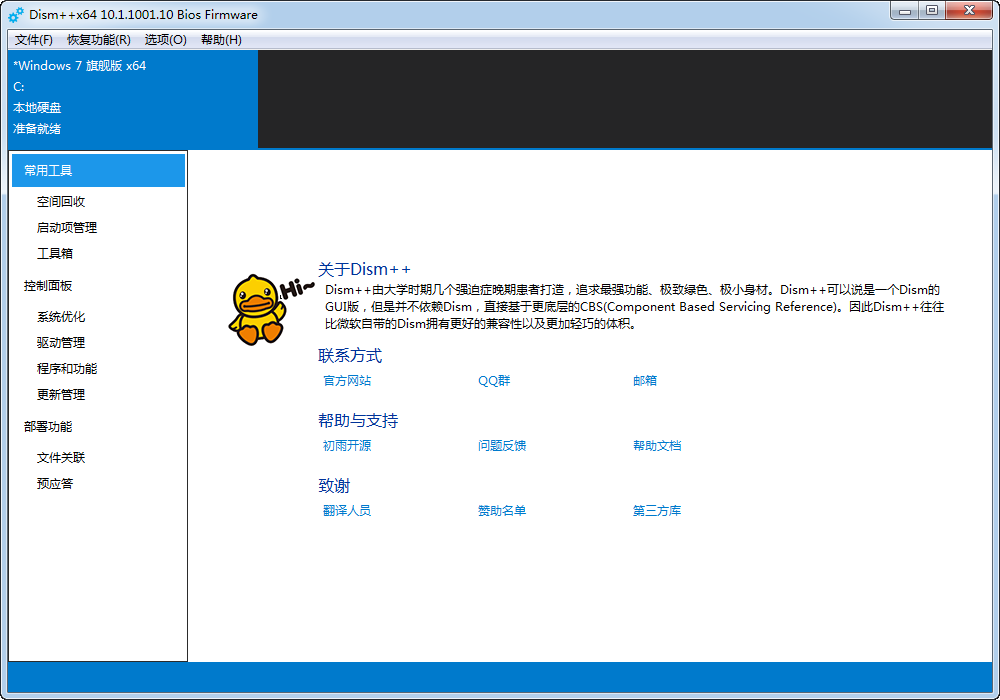Open 启动项管理 in the sidebar

coord(67,228)
